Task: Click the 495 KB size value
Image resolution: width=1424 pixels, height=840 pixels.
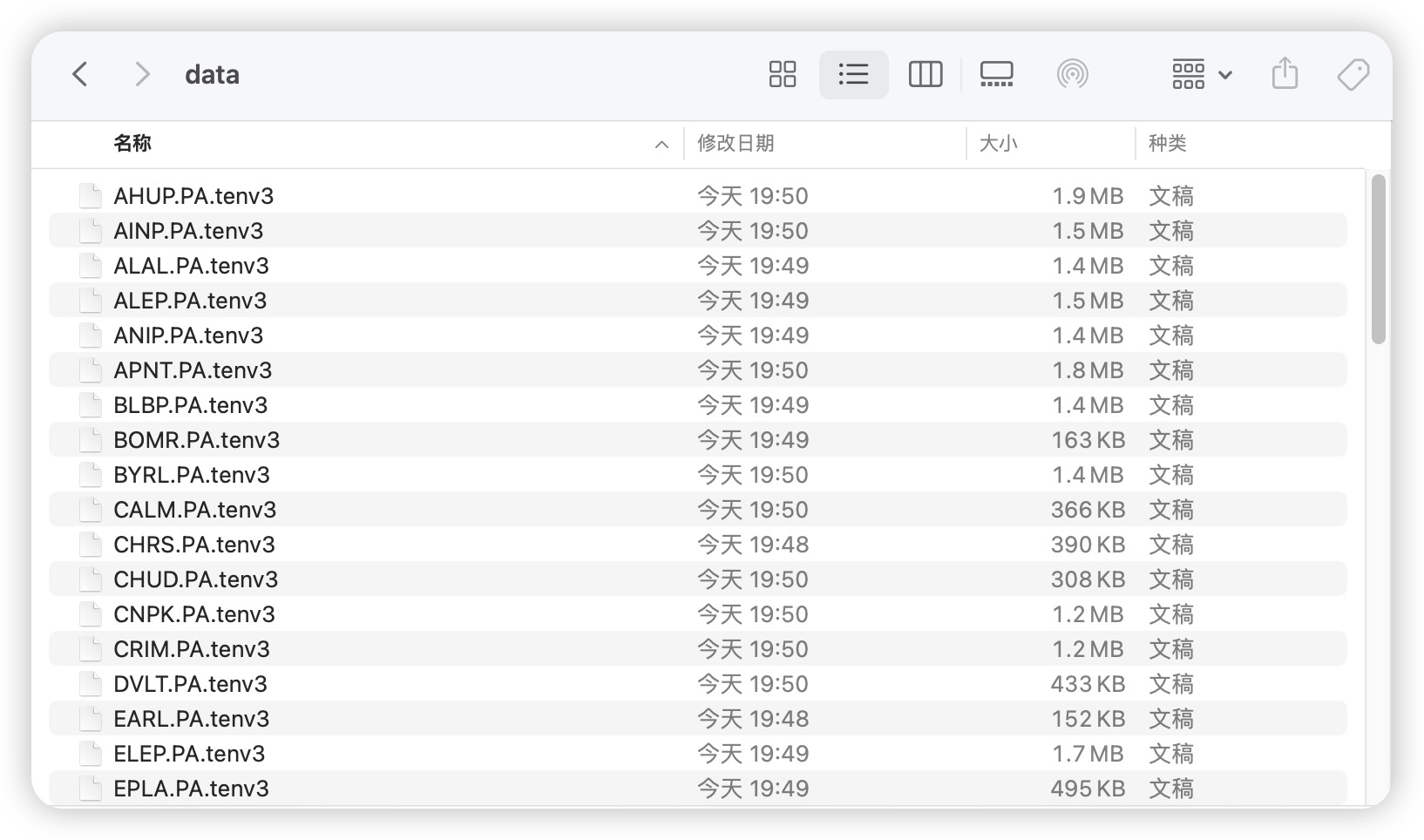Action: click(1088, 789)
